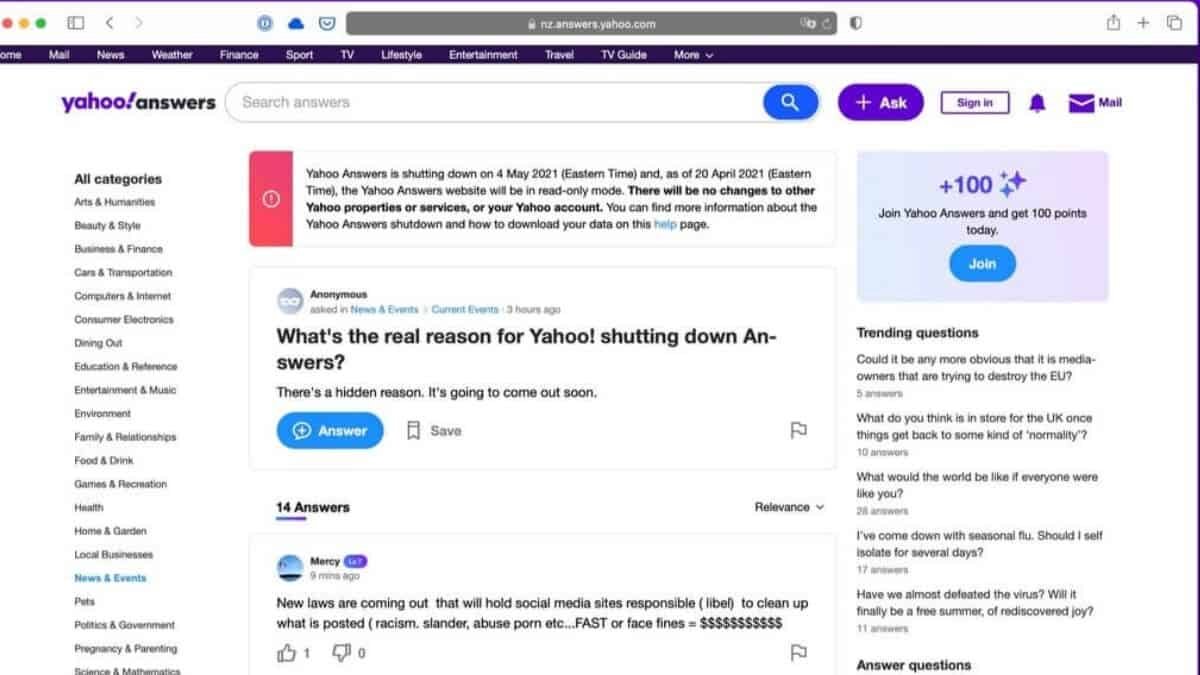Expand the More menu in the Yahoo bar
This screenshot has width=1200, height=675.
pyautogui.click(x=693, y=55)
